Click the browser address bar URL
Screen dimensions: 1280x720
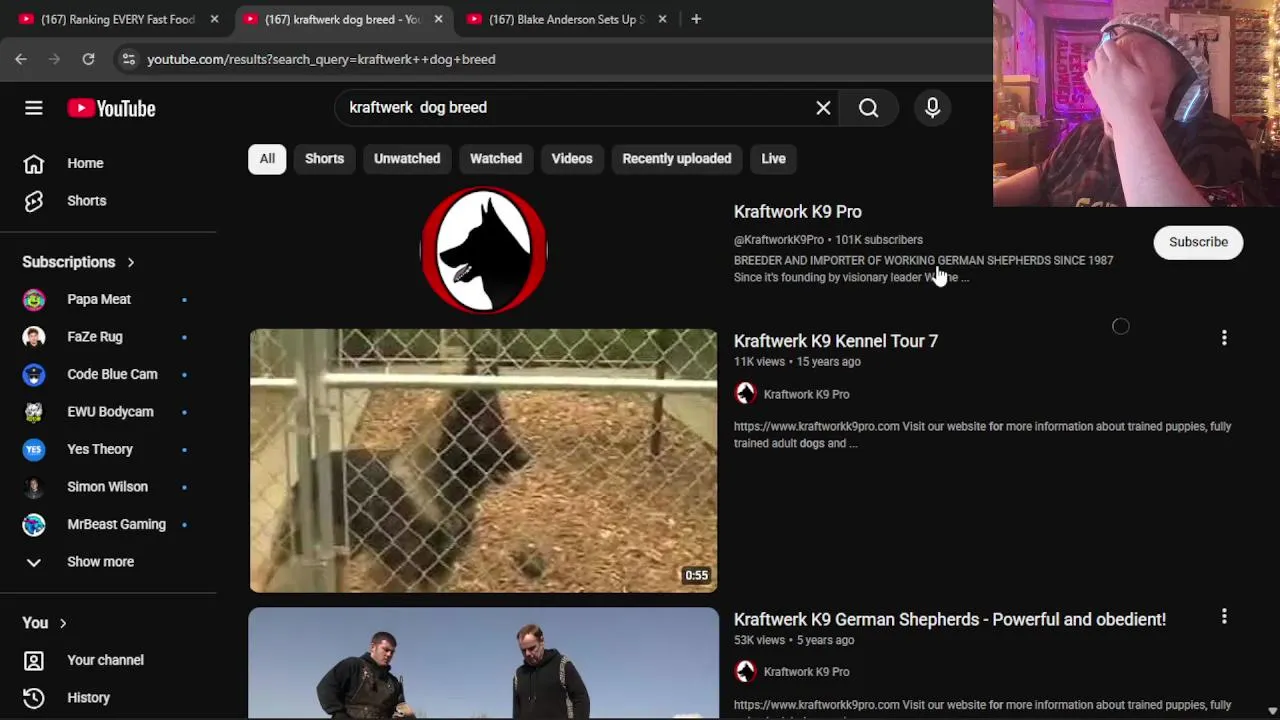tap(321, 59)
